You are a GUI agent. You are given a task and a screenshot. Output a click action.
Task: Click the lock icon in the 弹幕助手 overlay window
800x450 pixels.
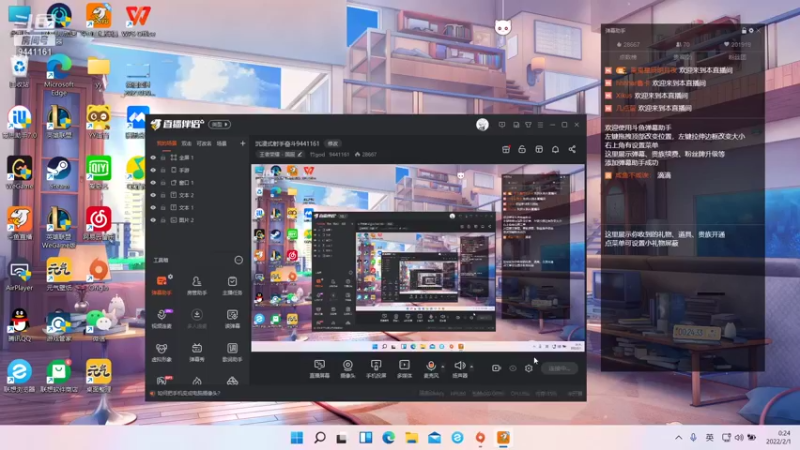(744, 31)
